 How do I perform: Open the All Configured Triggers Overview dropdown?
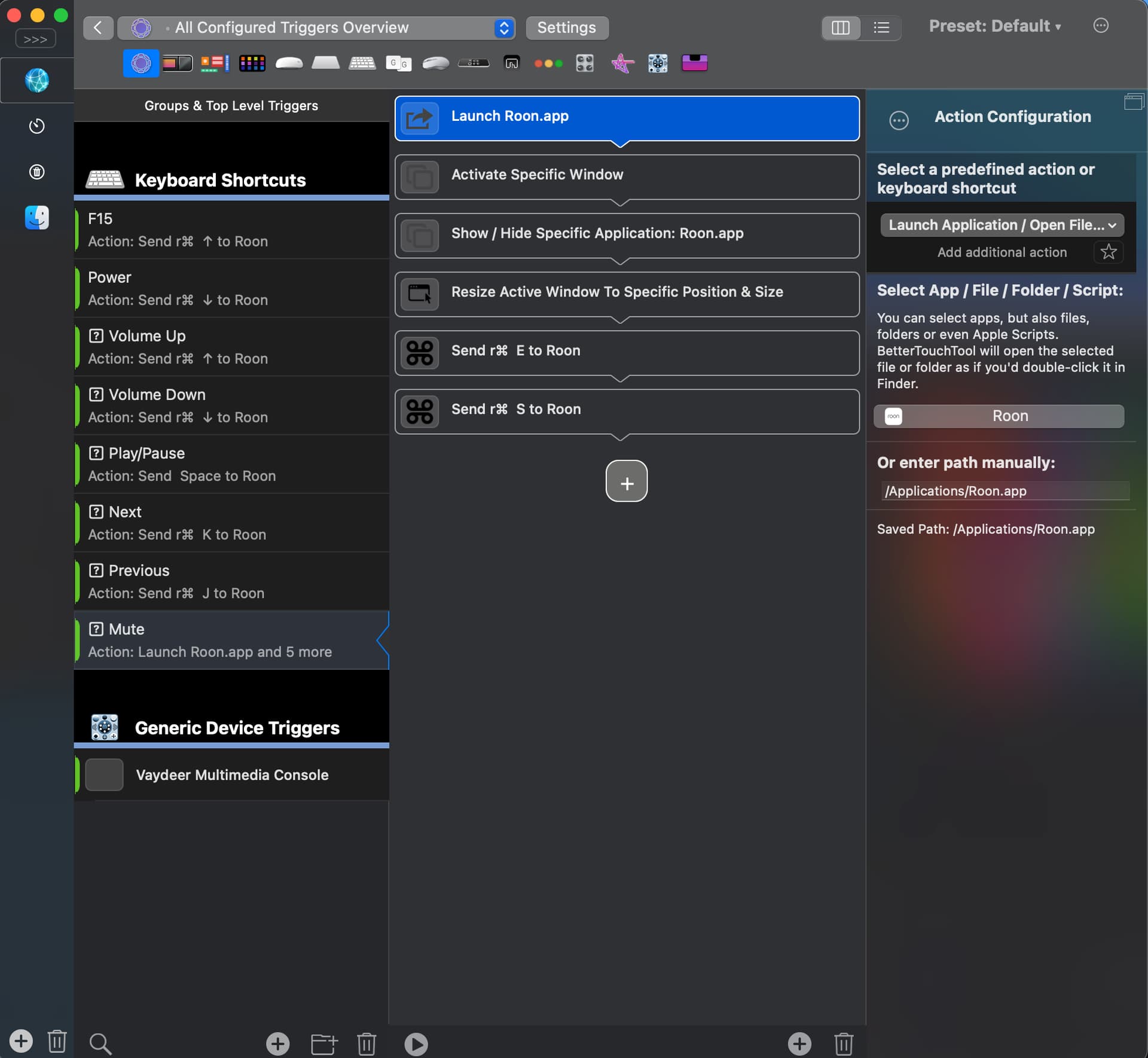click(x=316, y=28)
